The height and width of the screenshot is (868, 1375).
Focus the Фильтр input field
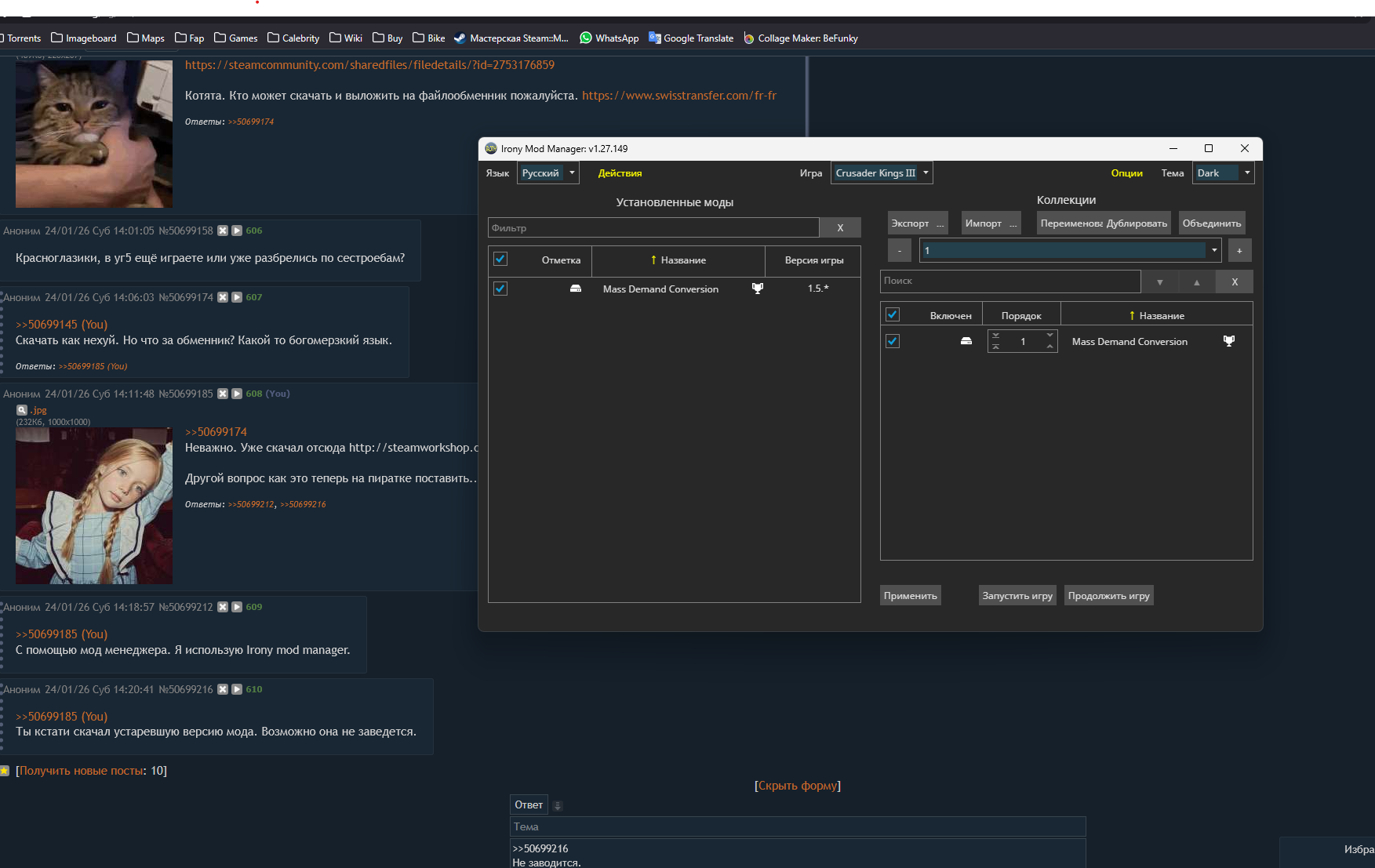(x=653, y=228)
